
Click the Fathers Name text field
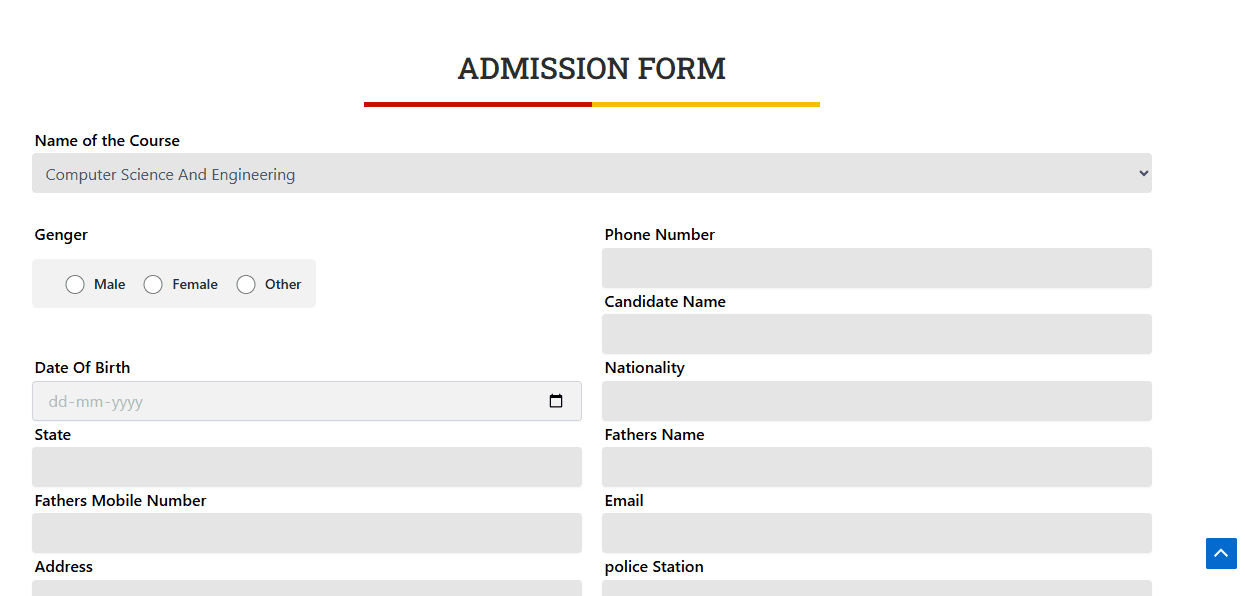coord(876,467)
